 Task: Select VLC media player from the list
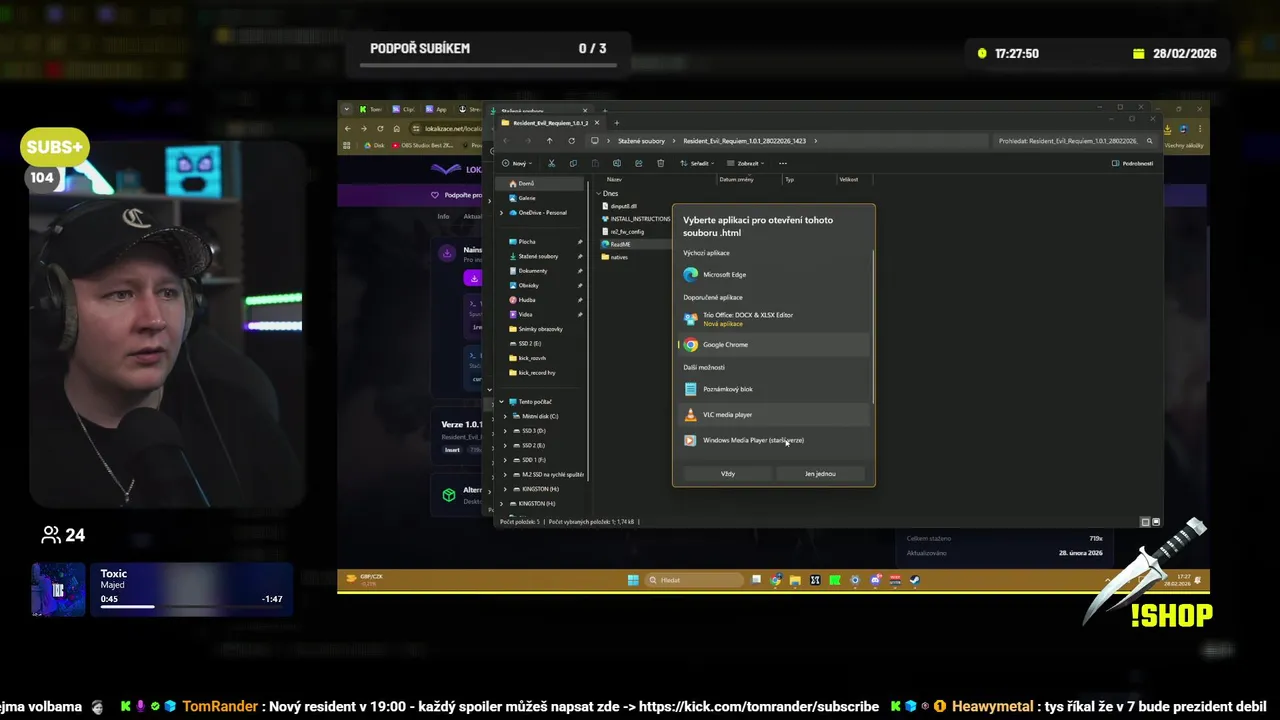(772, 414)
